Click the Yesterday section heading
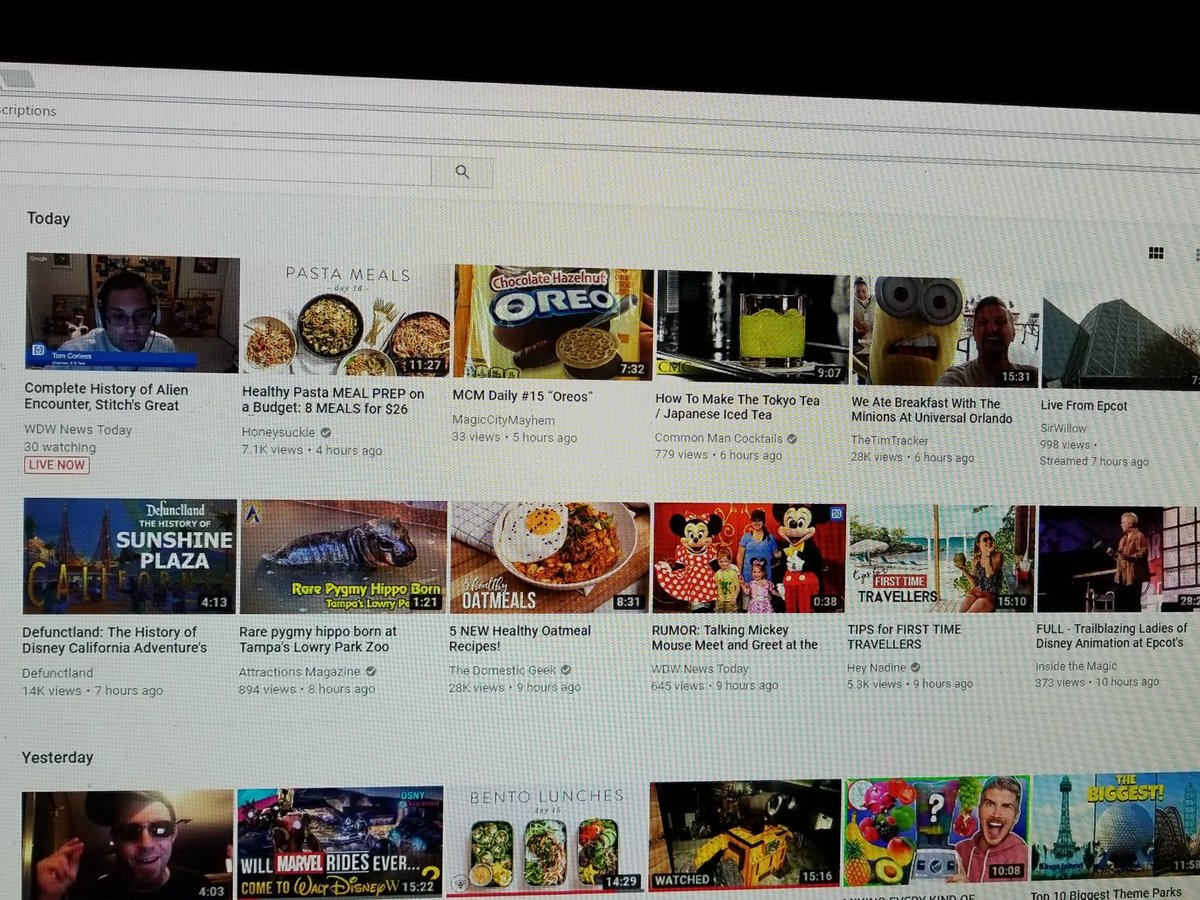Image resolution: width=1200 pixels, height=900 pixels. [x=57, y=757]
